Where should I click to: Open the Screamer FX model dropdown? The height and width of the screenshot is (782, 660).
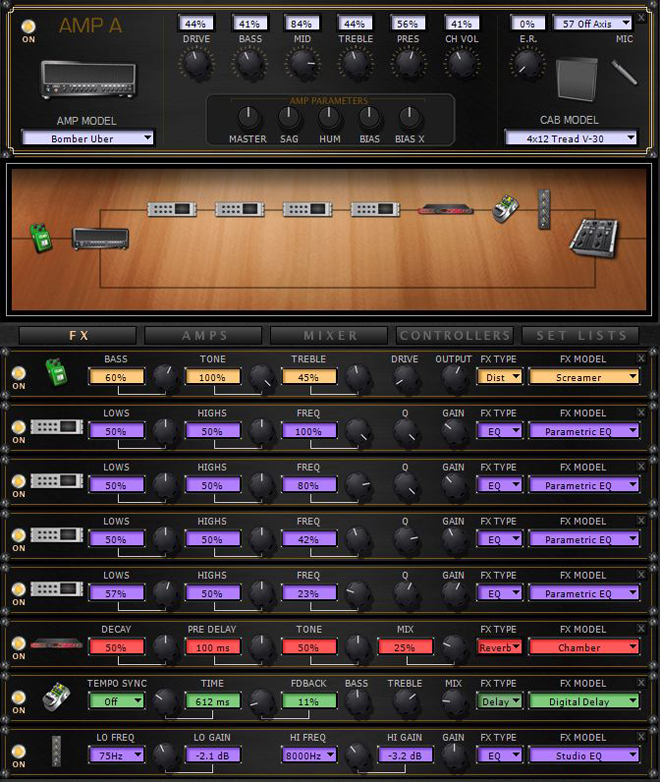coord(584,377)
